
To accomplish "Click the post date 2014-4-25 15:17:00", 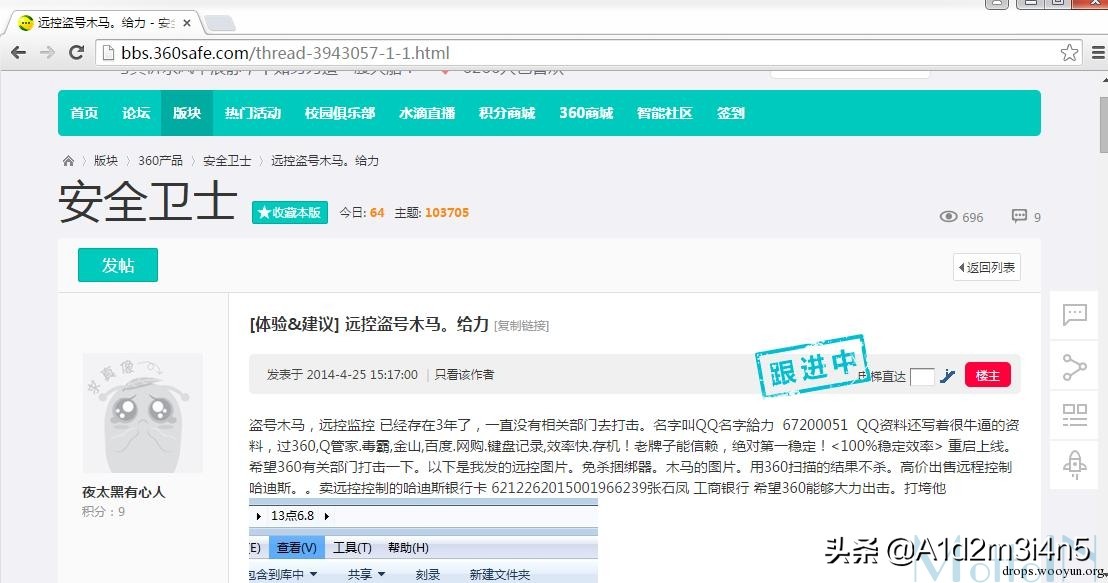I will (362, 375).
